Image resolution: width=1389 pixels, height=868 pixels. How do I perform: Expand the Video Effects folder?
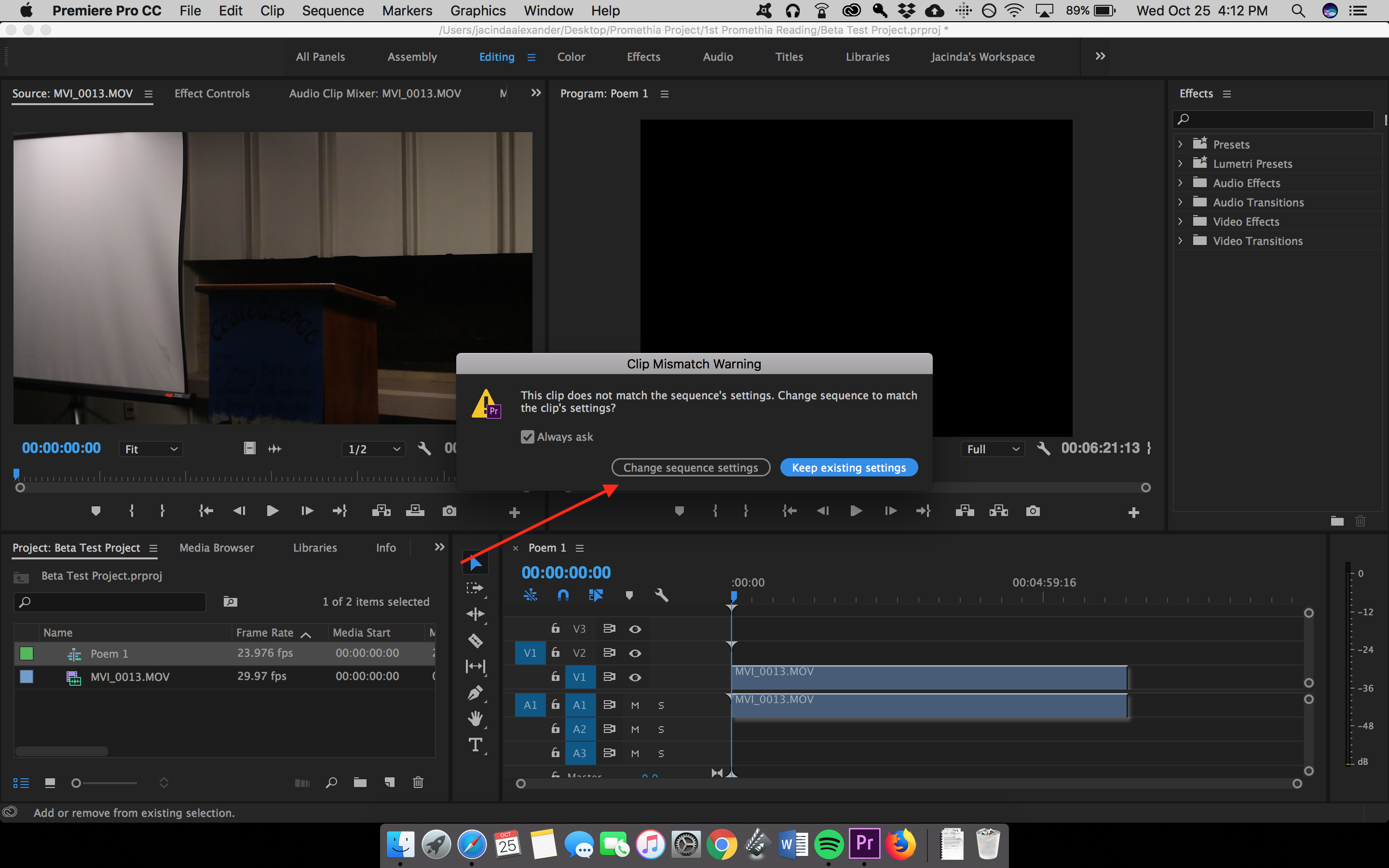click(1180, 221)
